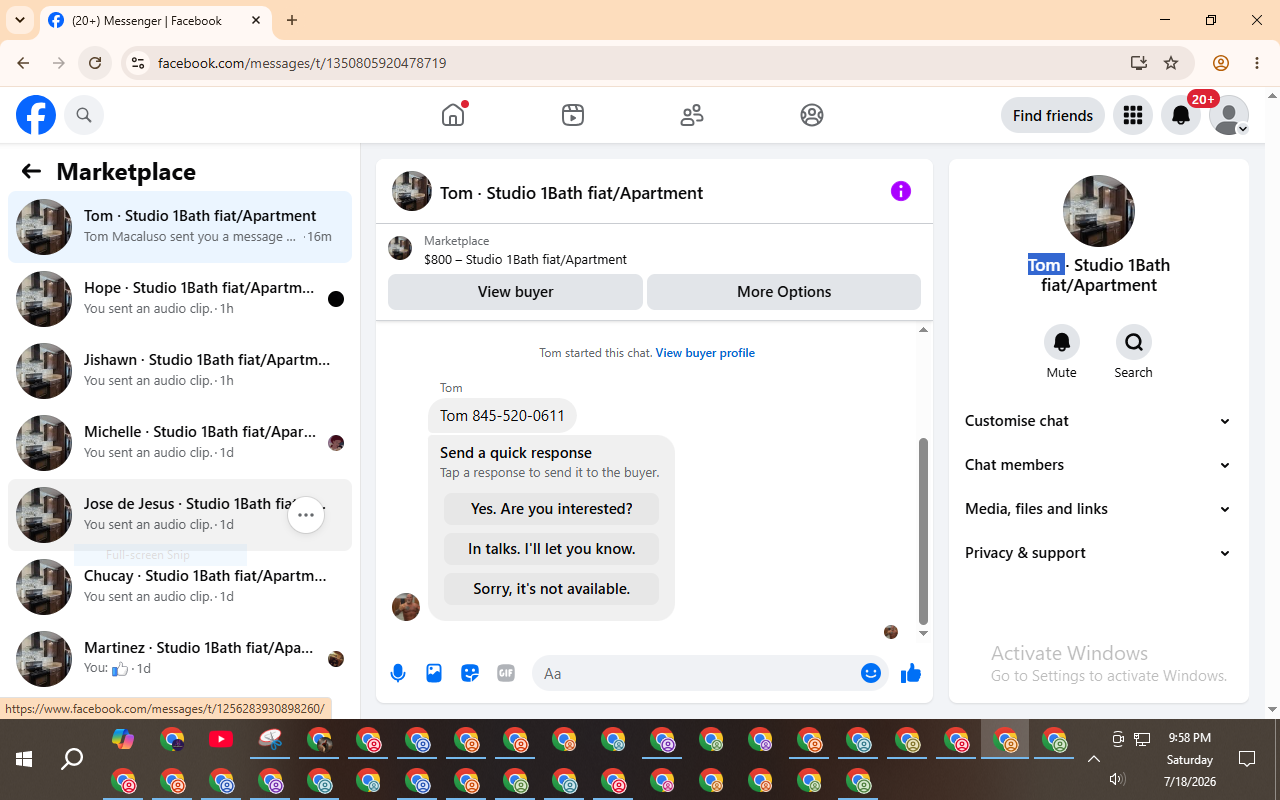Open the Chrome three-dot menu
This screenshot has height=800, width=1280.
pyautogui.click(x=1257, y=63)
